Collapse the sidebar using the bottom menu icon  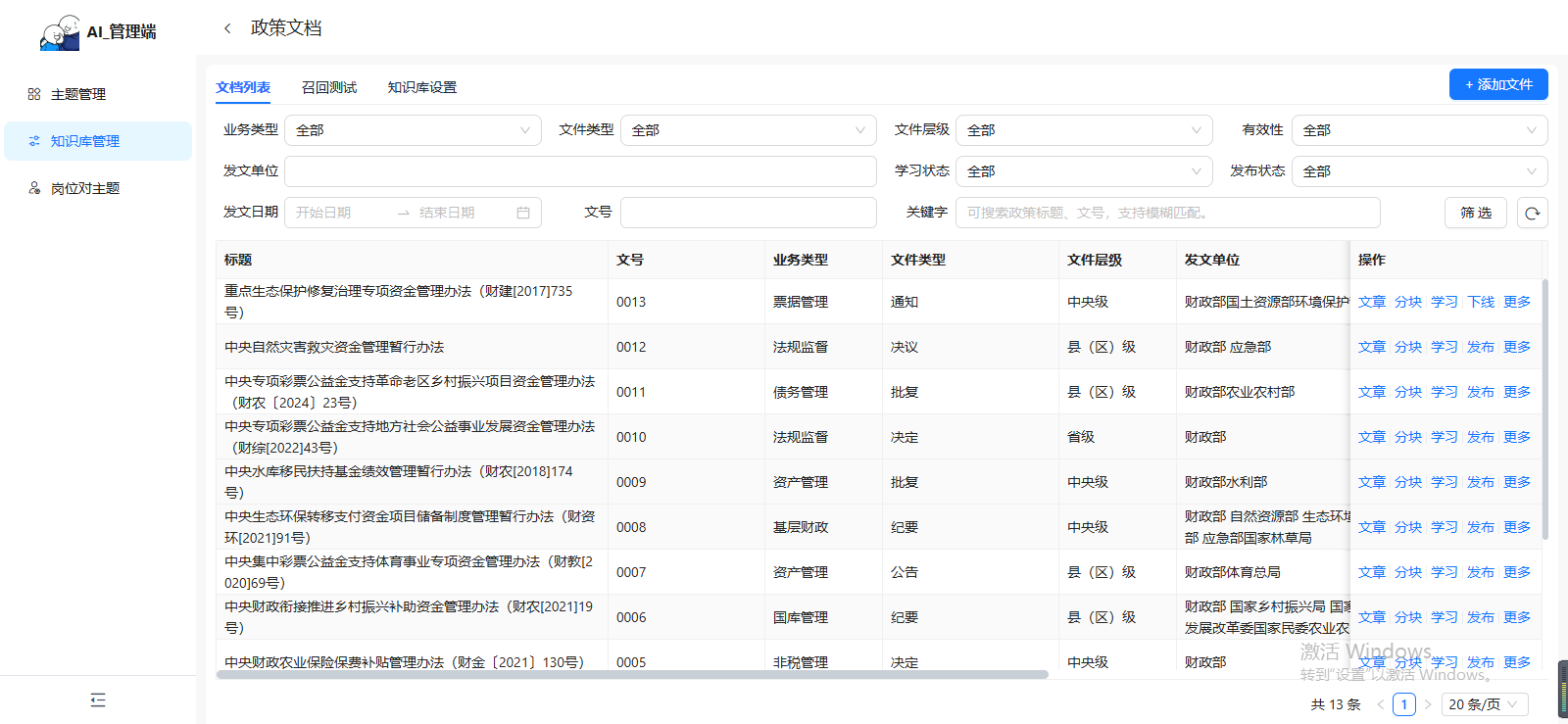coord(98,700)
